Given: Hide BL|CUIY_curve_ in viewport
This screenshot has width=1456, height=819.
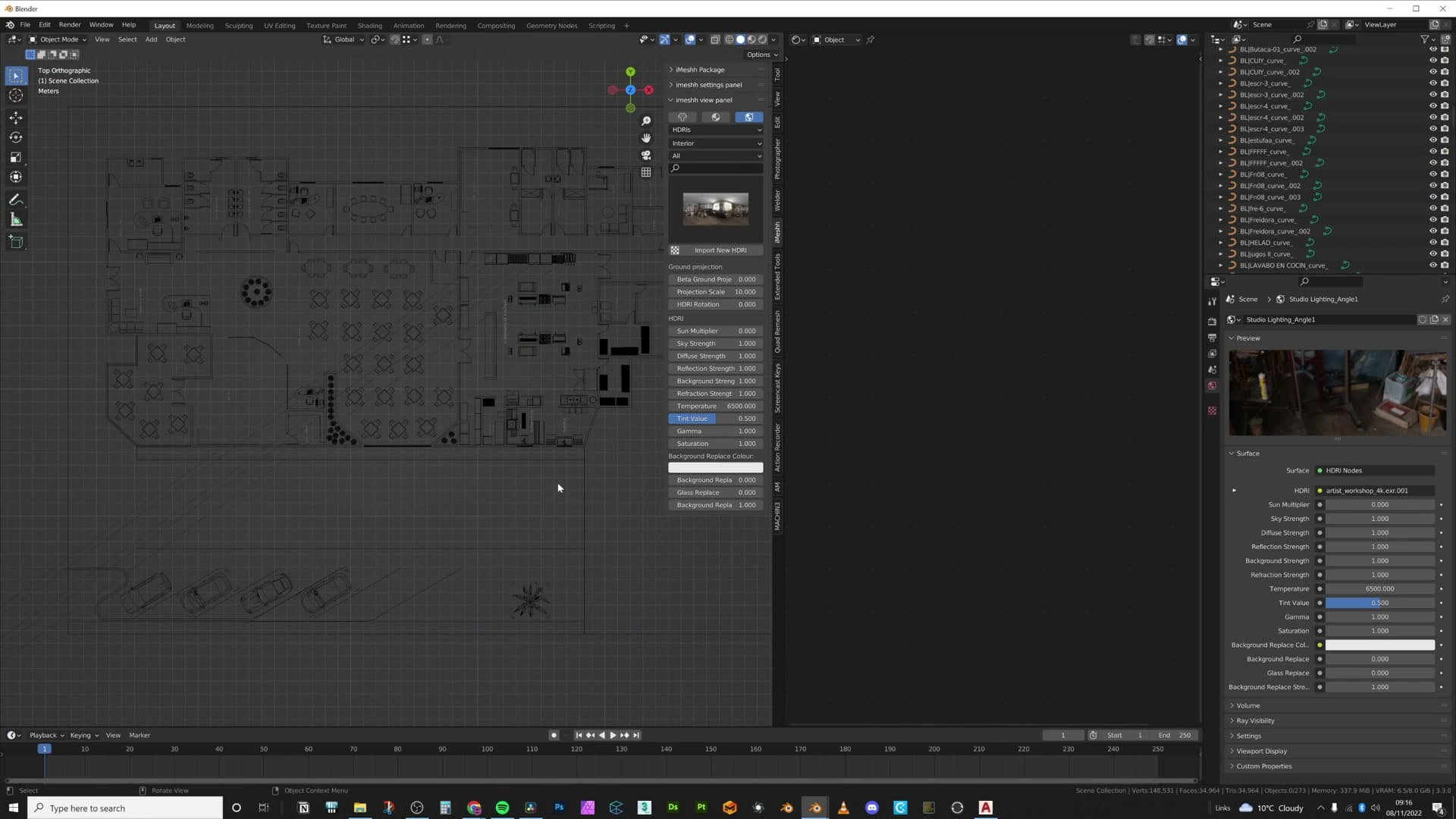Looking at the screenshot, I should tap(1433, 61).
